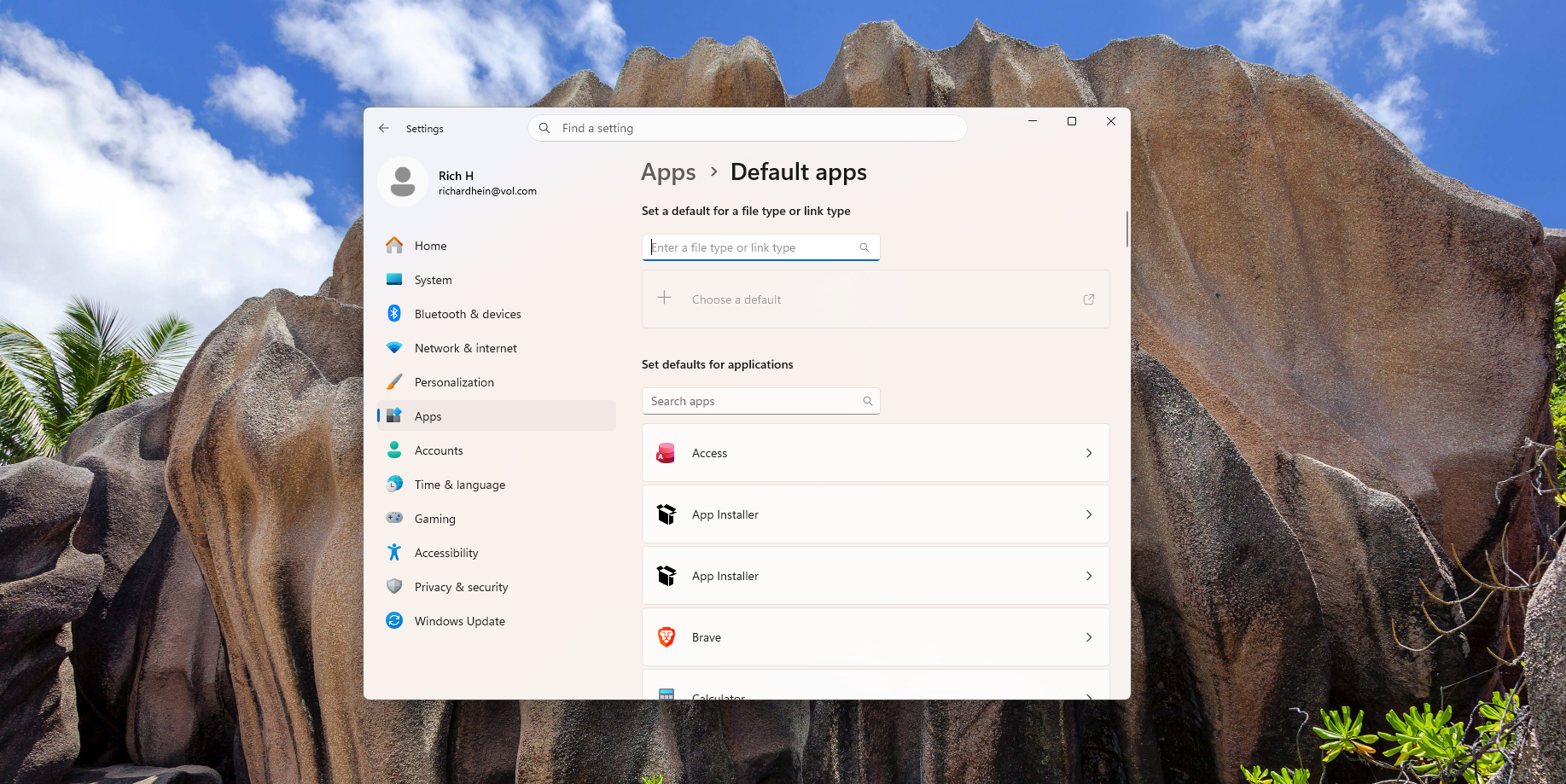1566x784 pixels.
Task: Open the Home settings page
Action: coord(497,246)
